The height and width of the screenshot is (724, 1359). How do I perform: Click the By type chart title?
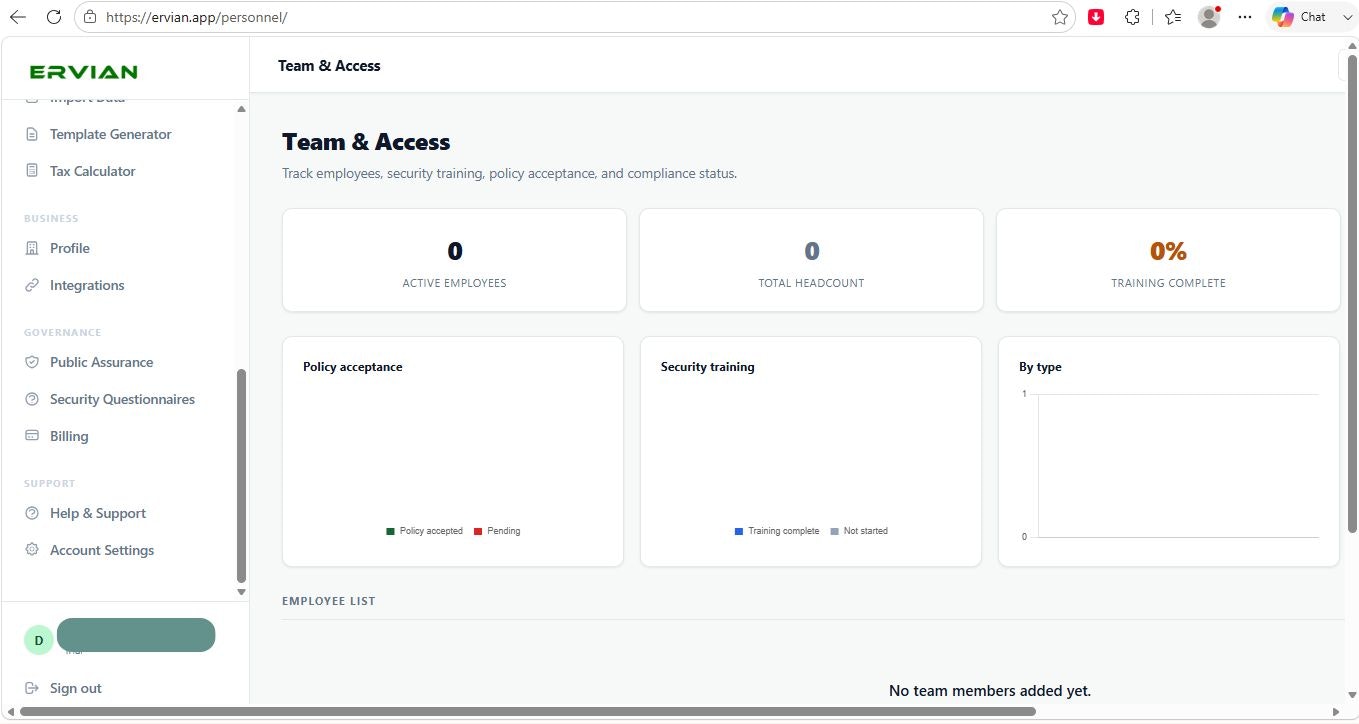[x=1040, y=367]
